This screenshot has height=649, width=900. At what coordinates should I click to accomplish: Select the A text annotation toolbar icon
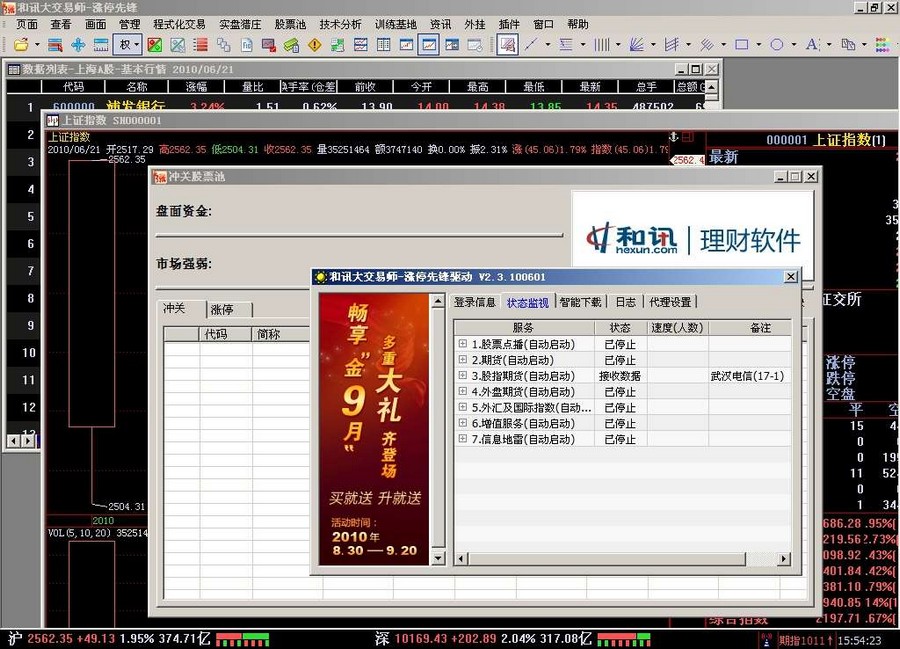tap(808, 45)
